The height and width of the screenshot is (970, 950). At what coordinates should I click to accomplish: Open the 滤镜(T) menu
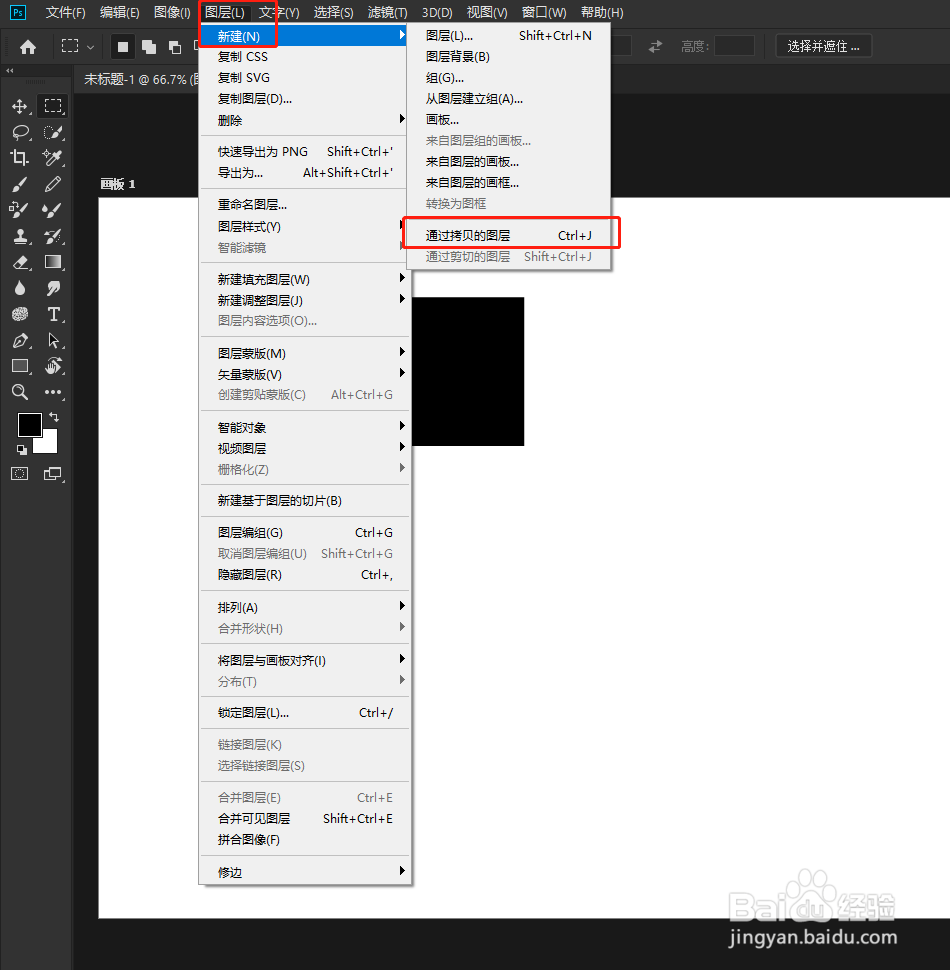[387, 12]
